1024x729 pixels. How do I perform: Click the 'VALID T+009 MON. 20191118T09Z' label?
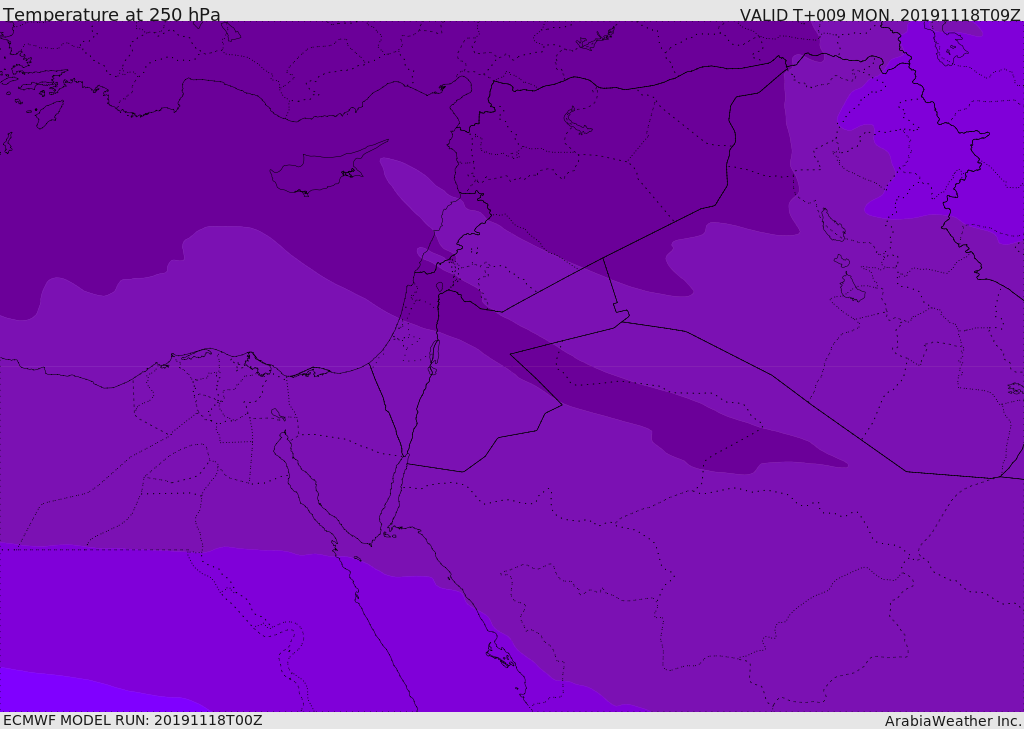click(880, 14)
